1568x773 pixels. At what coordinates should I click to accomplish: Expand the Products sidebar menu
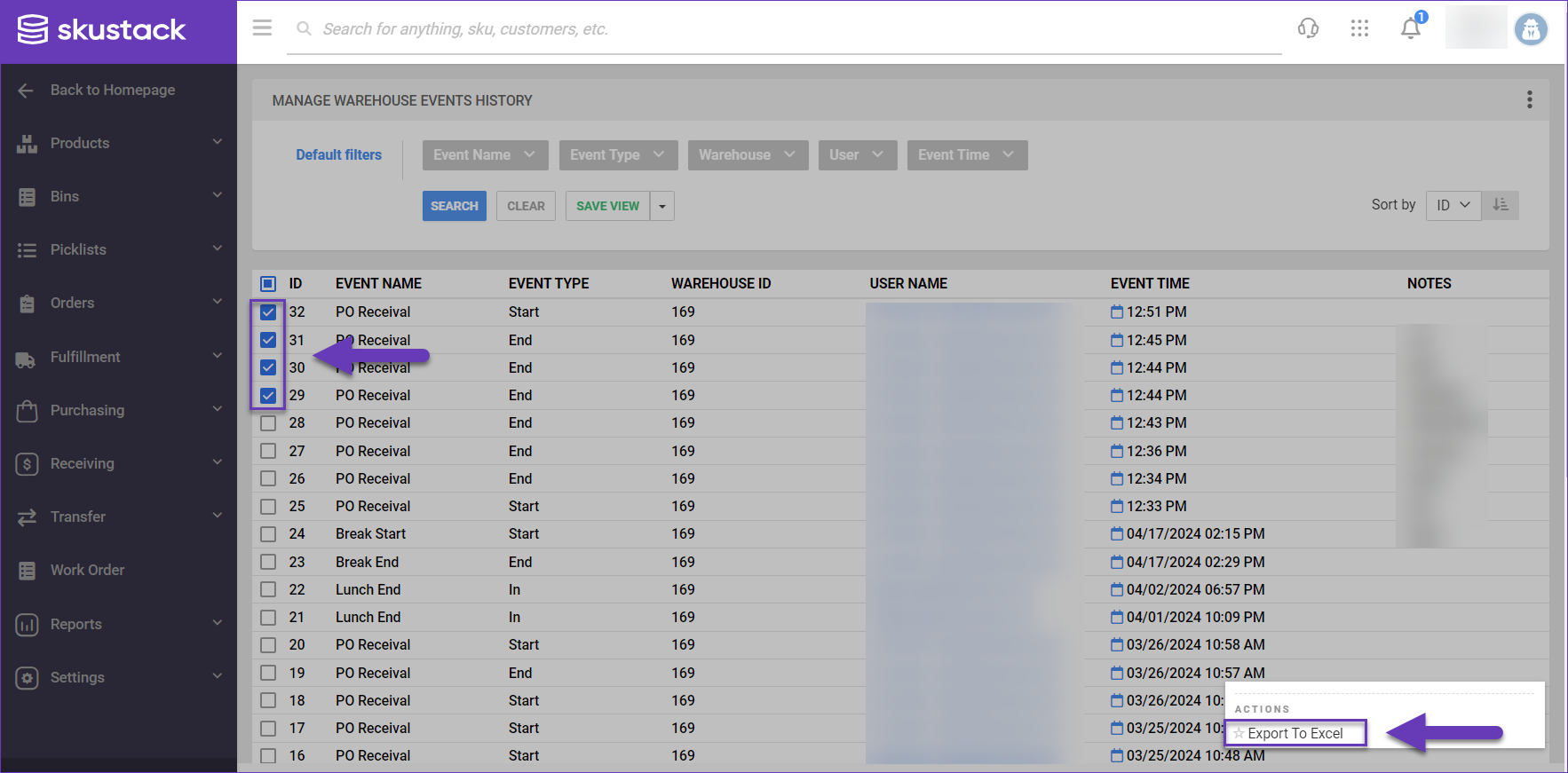point(119,143)
